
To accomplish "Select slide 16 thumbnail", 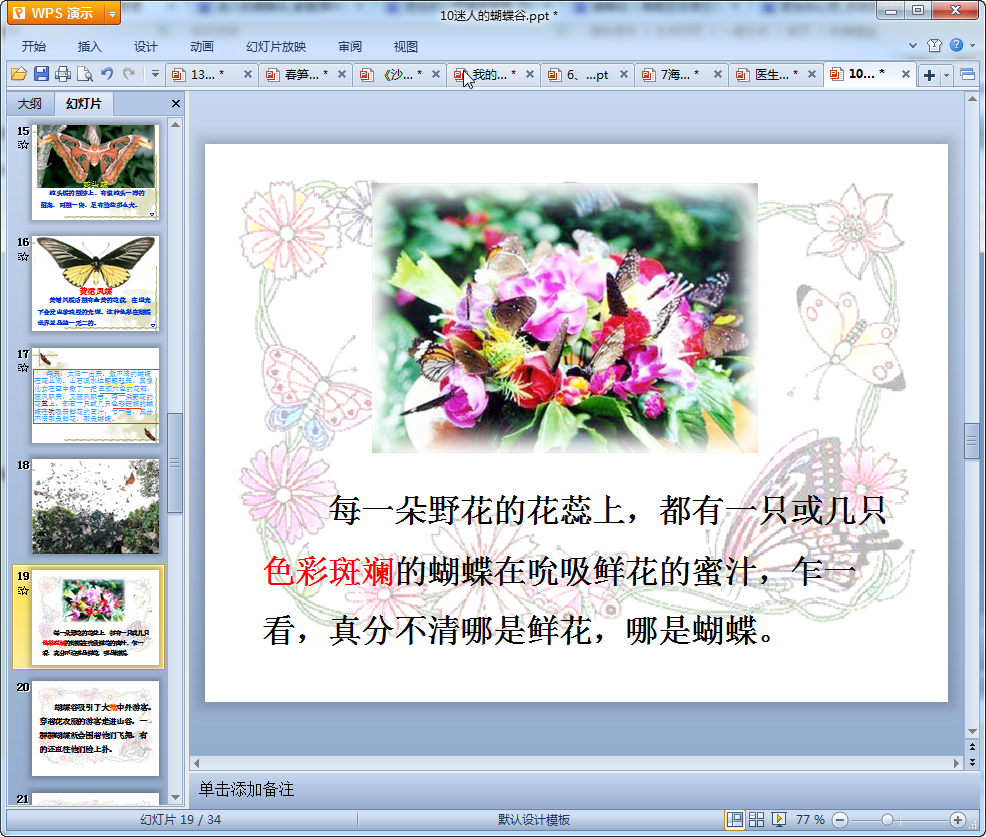I will [x=96, y=283].
